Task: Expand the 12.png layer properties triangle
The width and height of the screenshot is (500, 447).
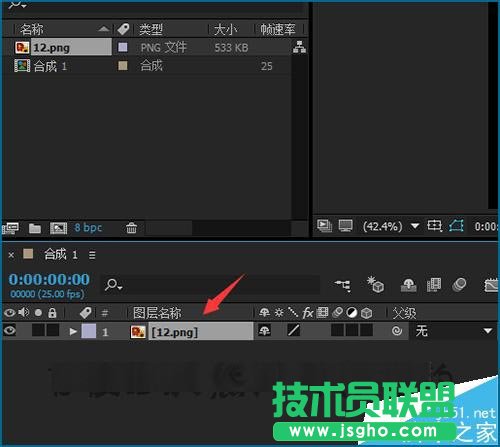Action: 73,331
